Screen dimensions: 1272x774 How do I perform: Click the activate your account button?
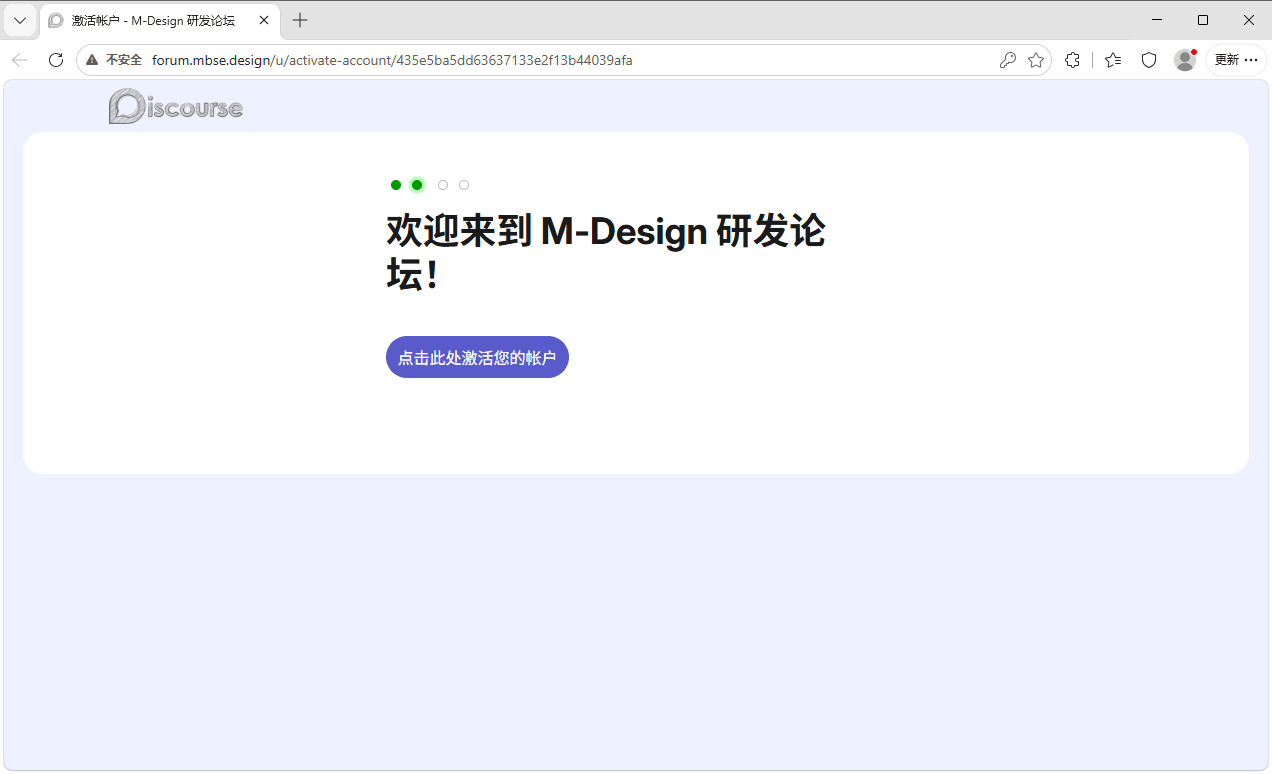477,357
